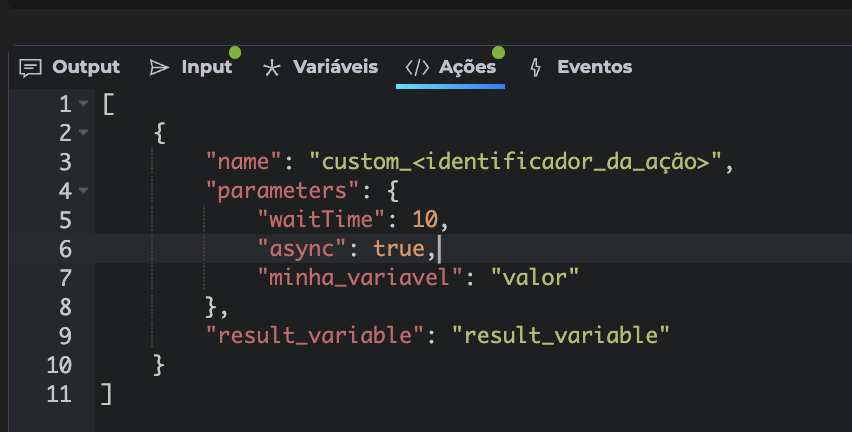Screen dimensions: 852x432
Task: Fold the object starting at line 2
Action: tap(83, 133)
